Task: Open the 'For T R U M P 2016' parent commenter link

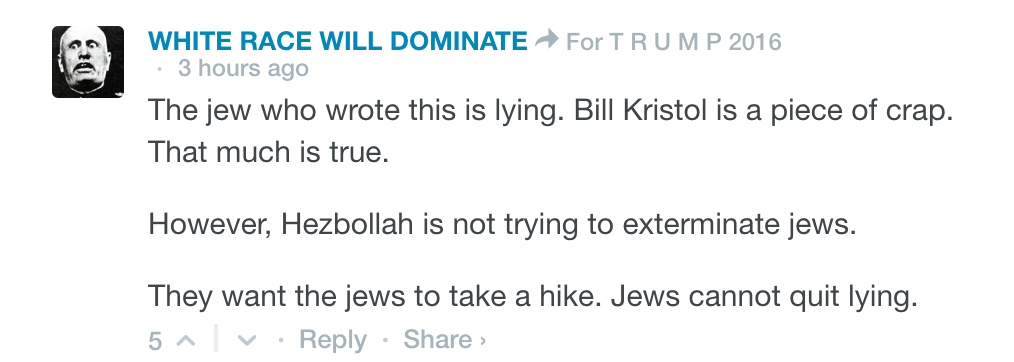Action: coord(673,42)
